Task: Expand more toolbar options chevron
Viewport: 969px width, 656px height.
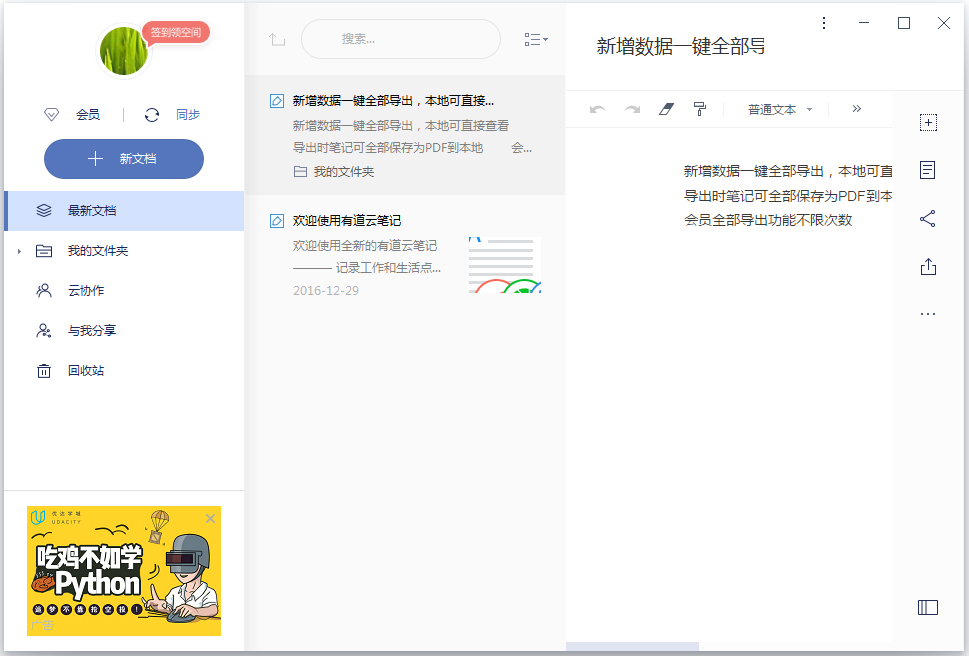Action: pyautogui.click(x=857, y=109)
